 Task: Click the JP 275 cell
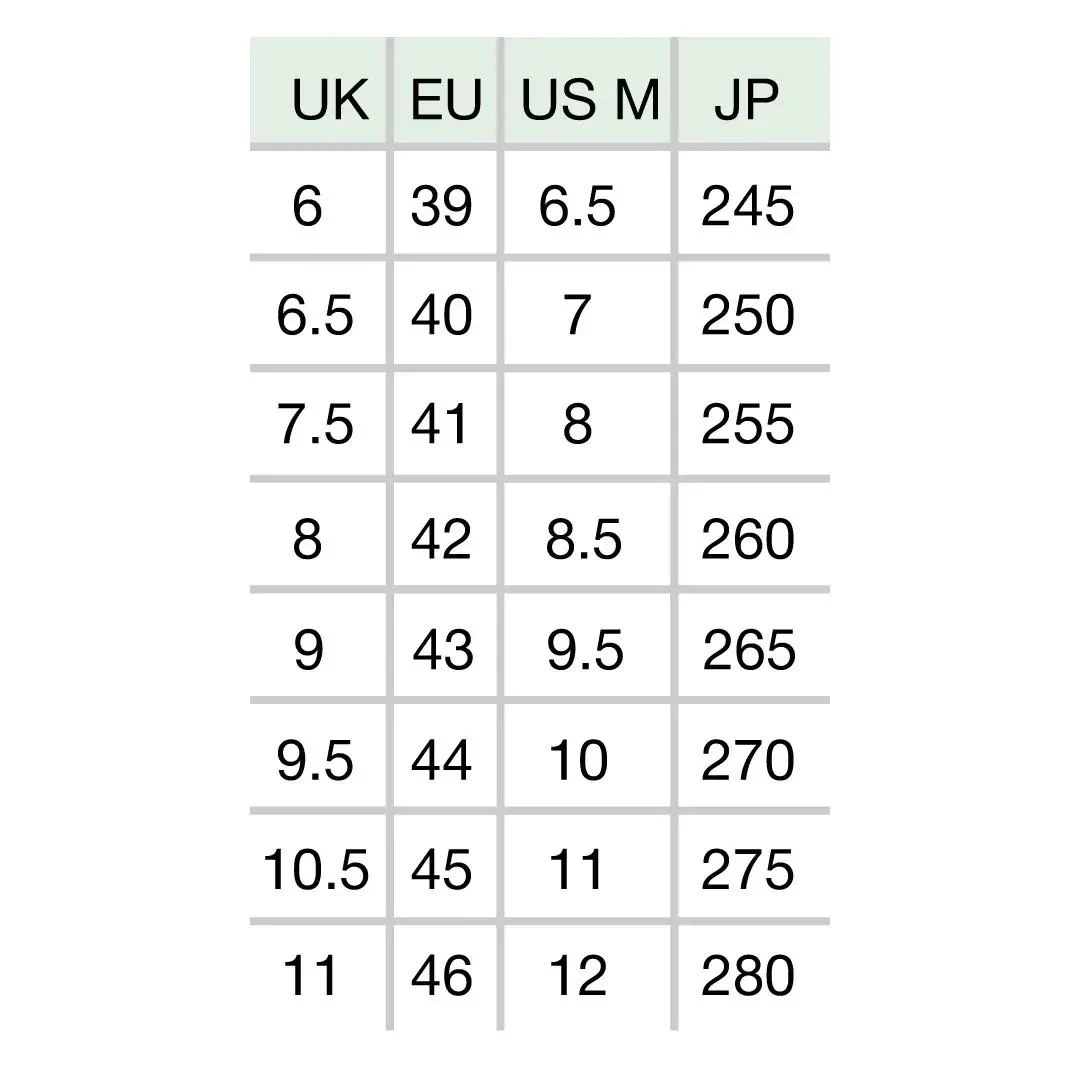747,870
